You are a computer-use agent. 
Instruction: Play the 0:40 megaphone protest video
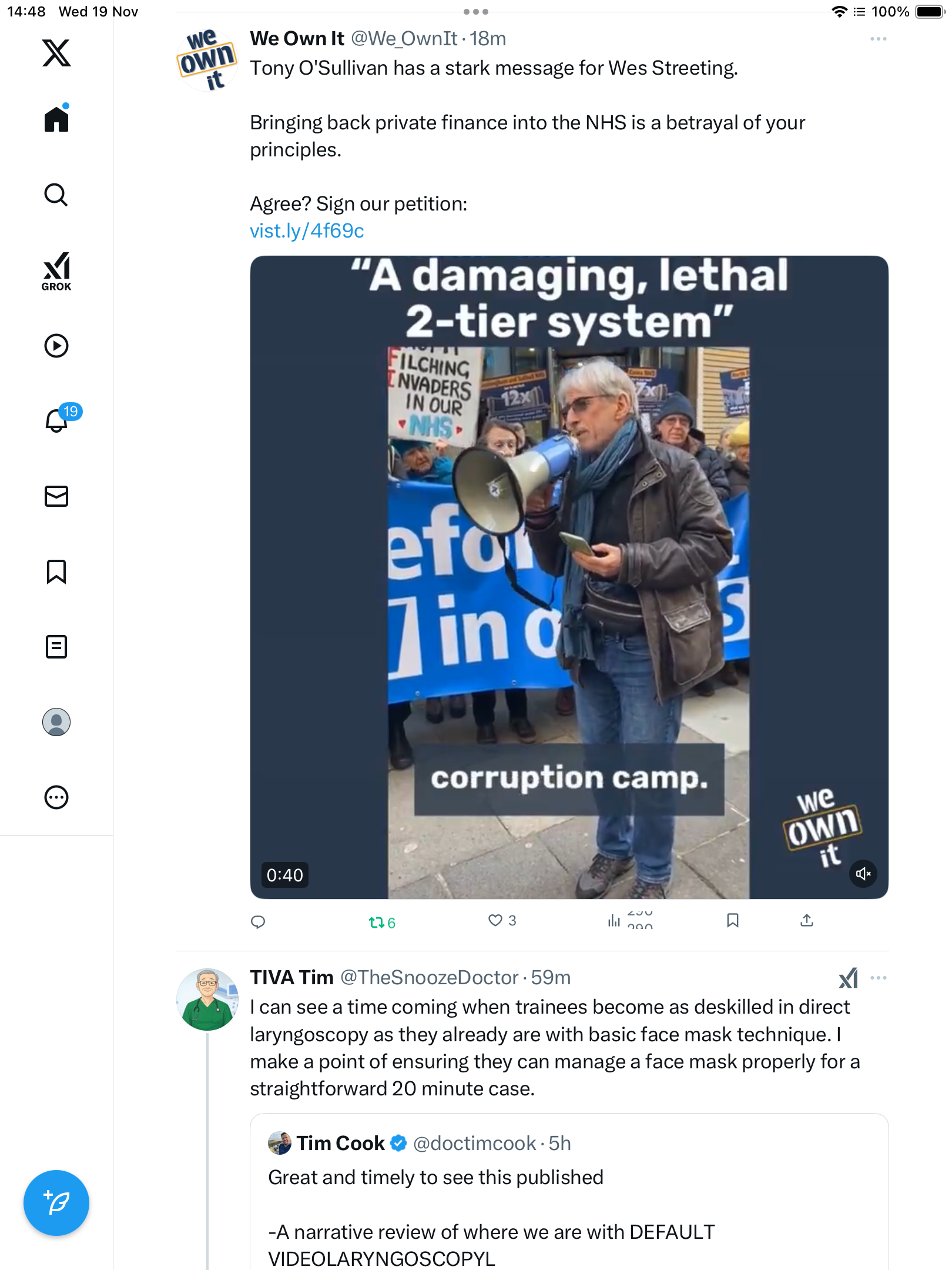point(569,577)
